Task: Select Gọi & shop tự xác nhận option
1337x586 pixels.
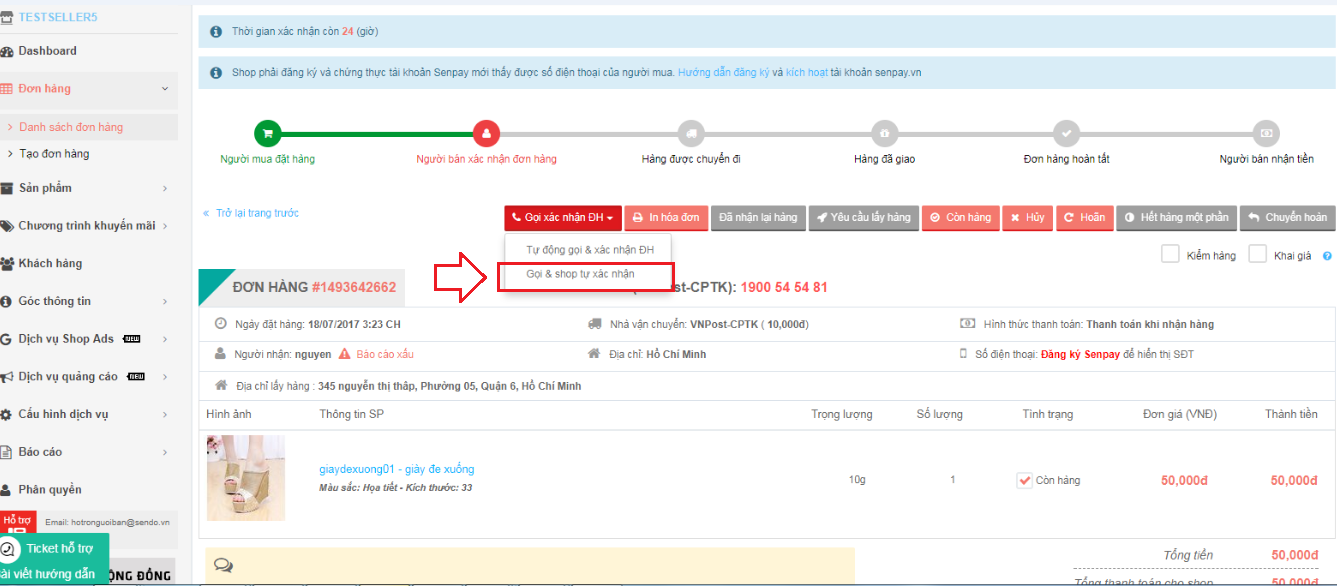Action: tap(580, 274)
